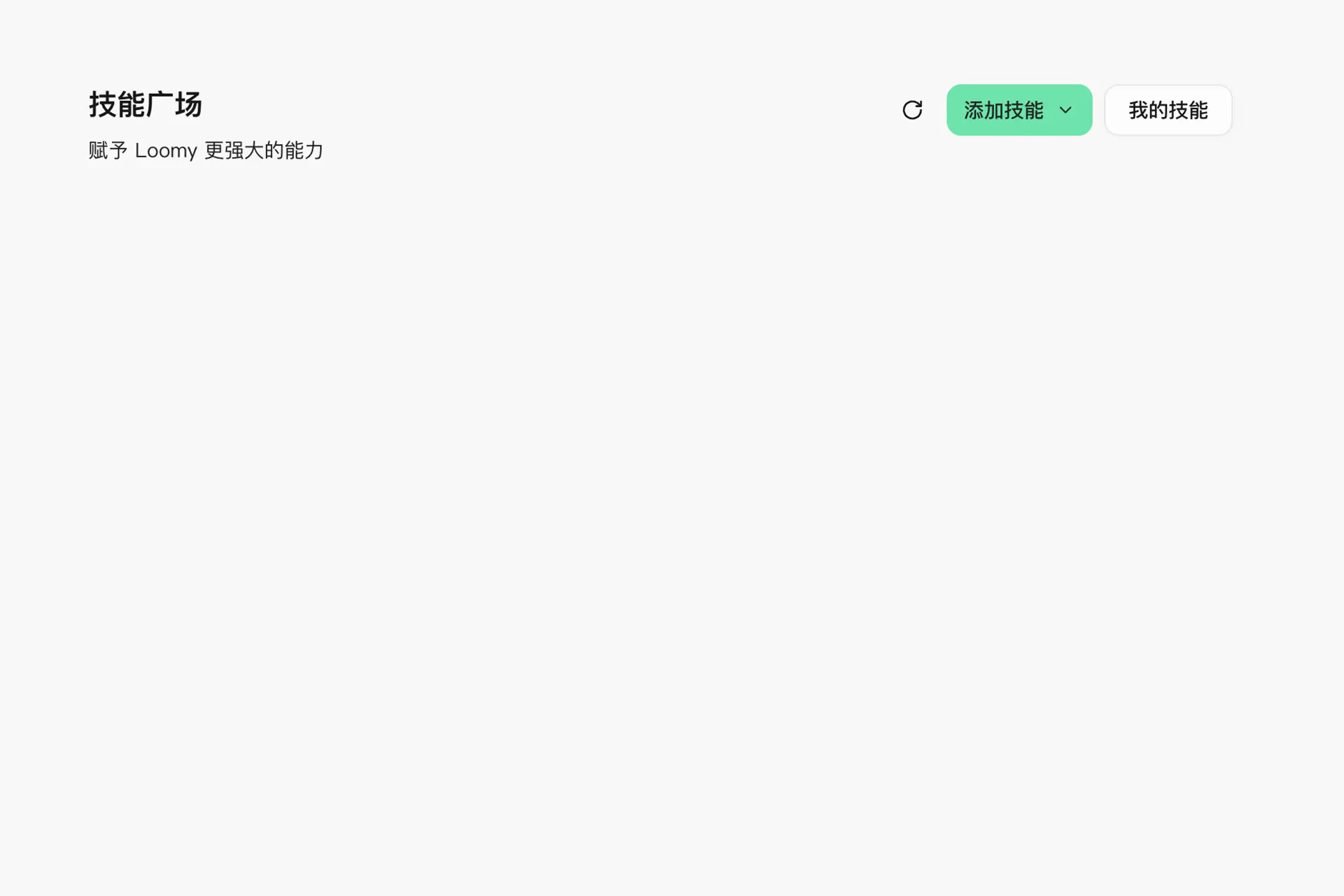Go to the 我的技能 page
1344x896 pixels.
[x=1168, y=110]
